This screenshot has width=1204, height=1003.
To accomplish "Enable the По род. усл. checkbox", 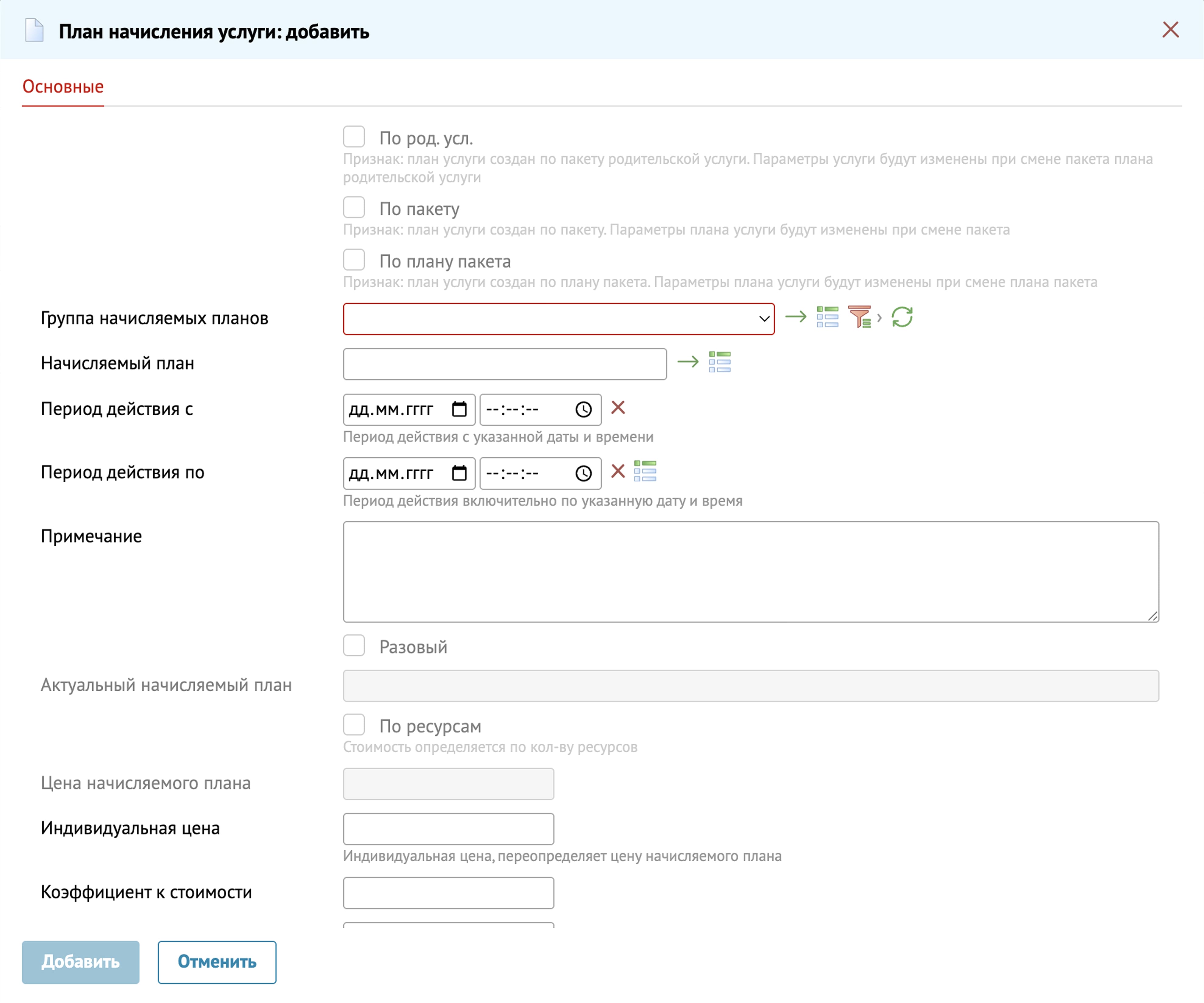I will 354,137.
